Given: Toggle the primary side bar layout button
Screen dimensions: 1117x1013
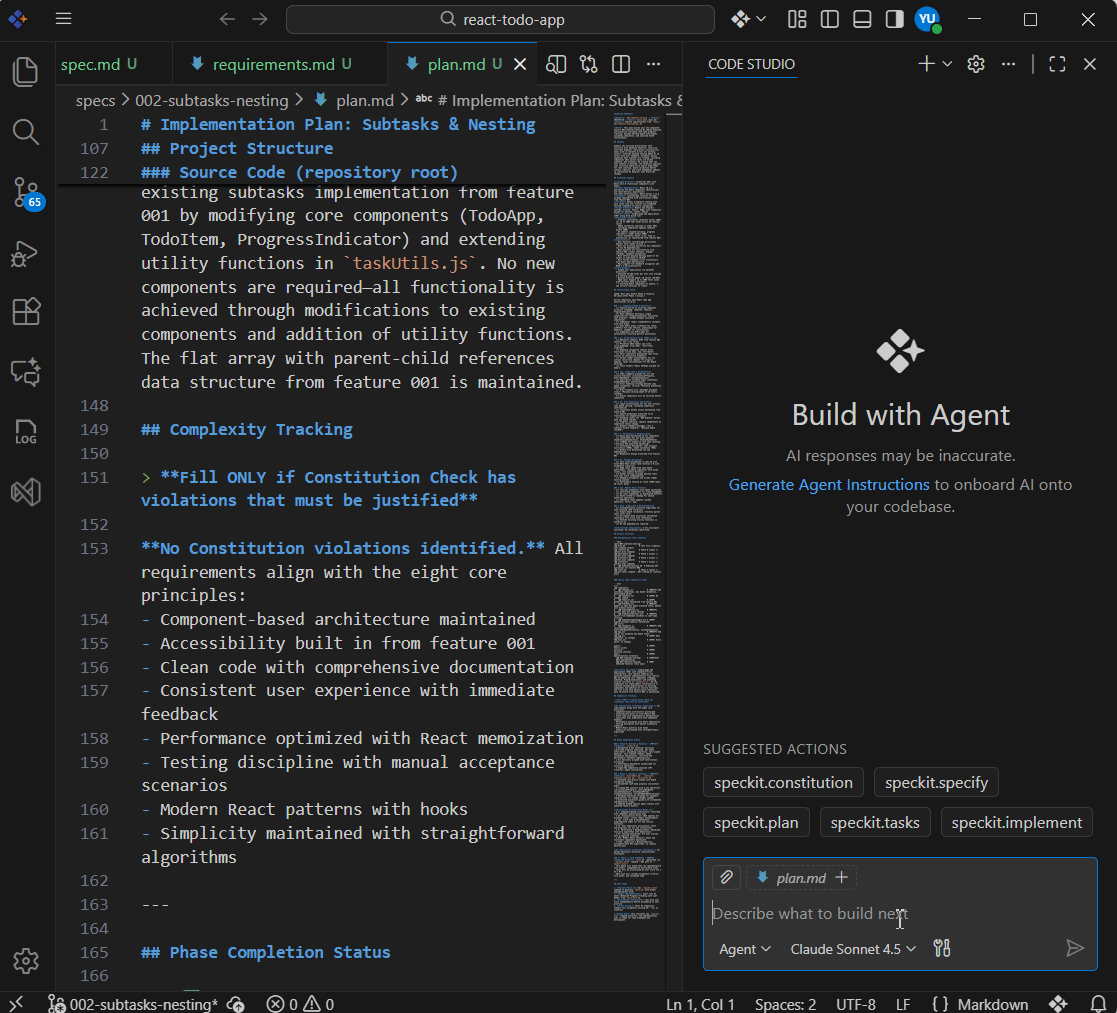Looking at the screenshot, I should point(829,19).
